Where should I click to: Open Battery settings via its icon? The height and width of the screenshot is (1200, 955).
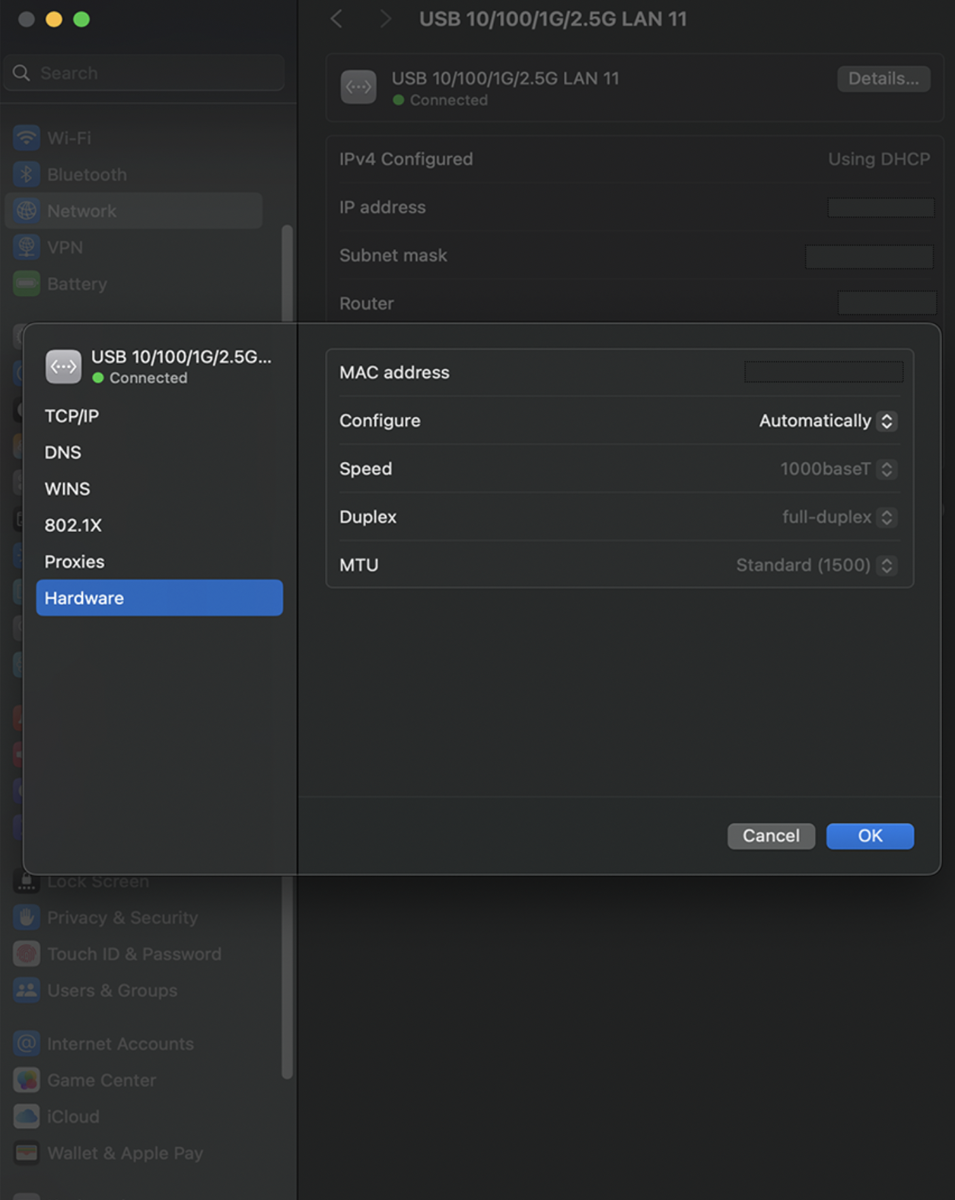(x=26, y=284)
